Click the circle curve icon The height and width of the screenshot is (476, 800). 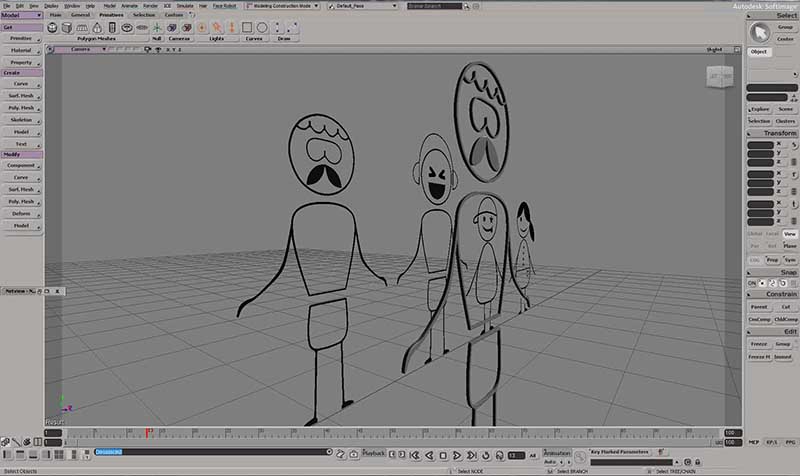pos(262,27)
